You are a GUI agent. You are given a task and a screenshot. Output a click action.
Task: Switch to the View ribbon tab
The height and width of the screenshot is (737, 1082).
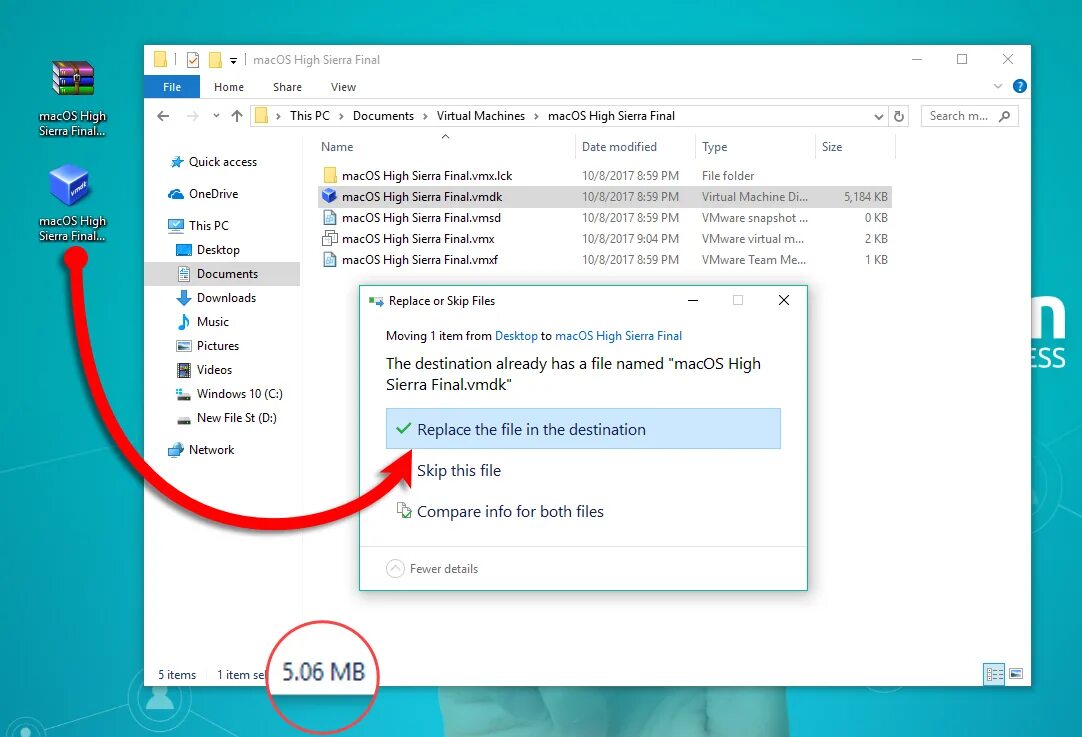(343, 87)
